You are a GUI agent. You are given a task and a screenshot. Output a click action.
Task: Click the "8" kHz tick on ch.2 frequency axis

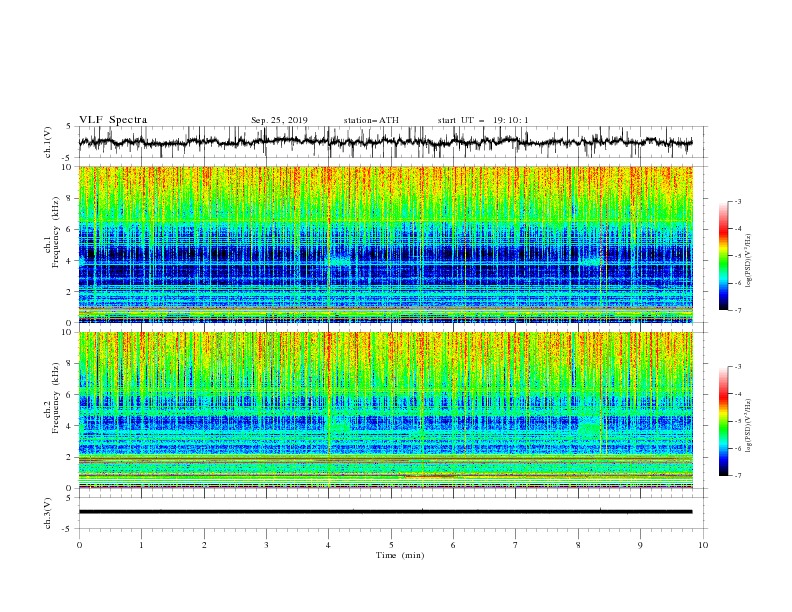pyautogui.click(x=70, y=364)
